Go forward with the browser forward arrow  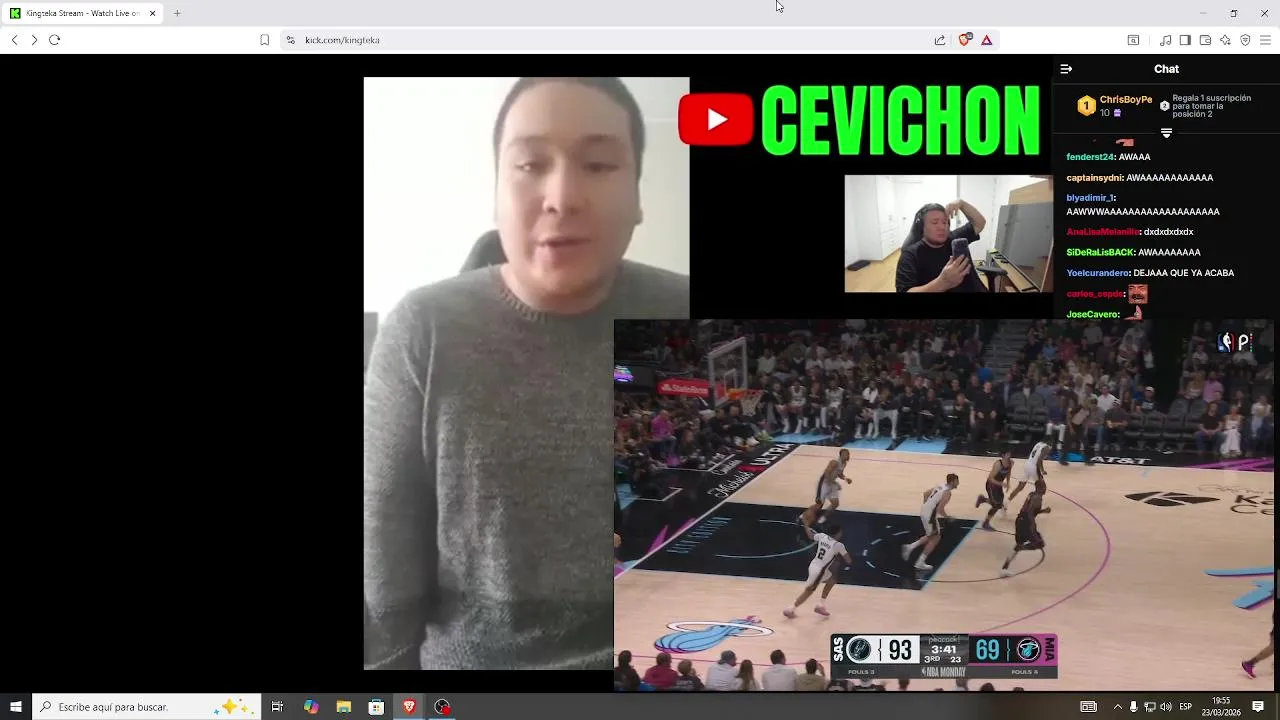click(x=34, y=40)
